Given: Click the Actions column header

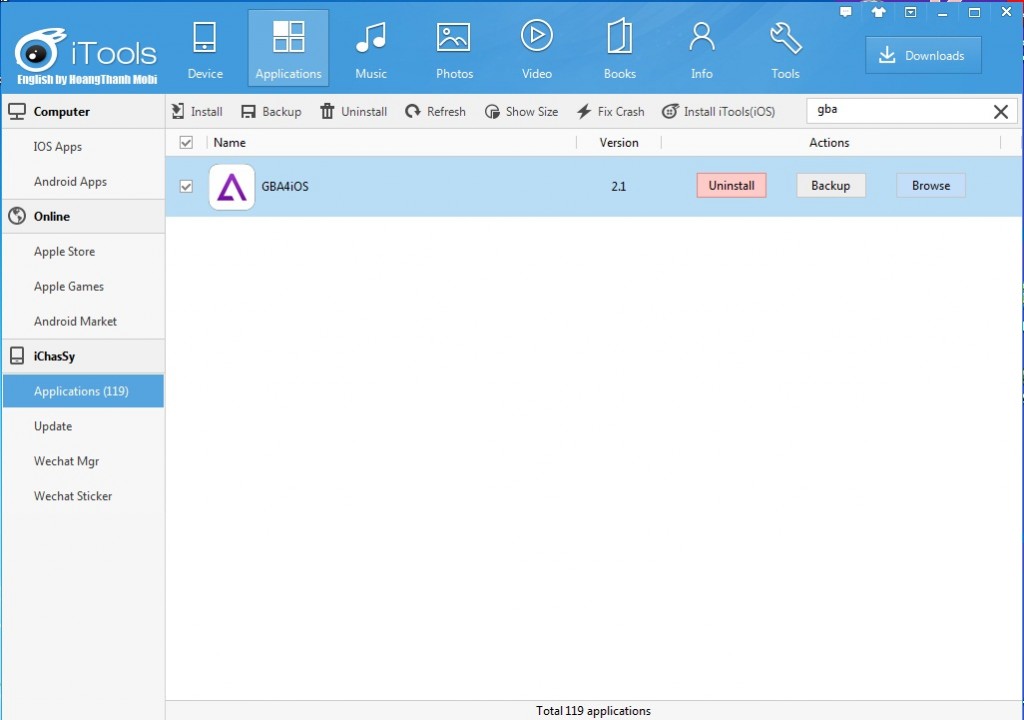Looking at the screenshot, I should pos(829,142).
